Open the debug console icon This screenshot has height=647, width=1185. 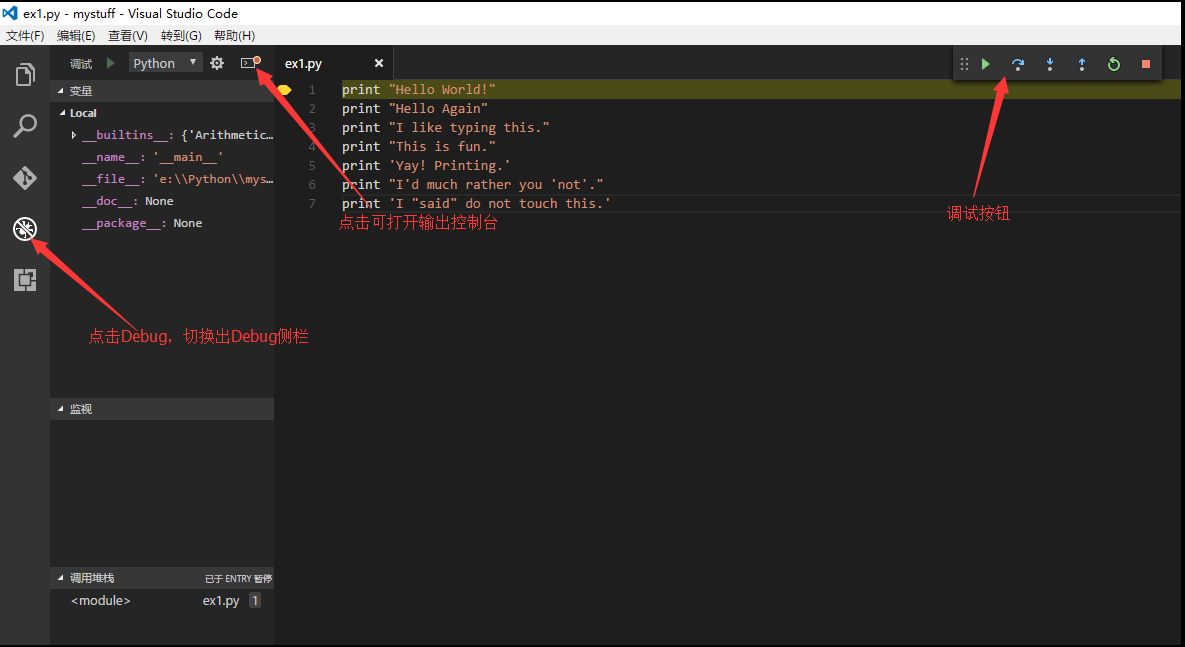(250, 63)
